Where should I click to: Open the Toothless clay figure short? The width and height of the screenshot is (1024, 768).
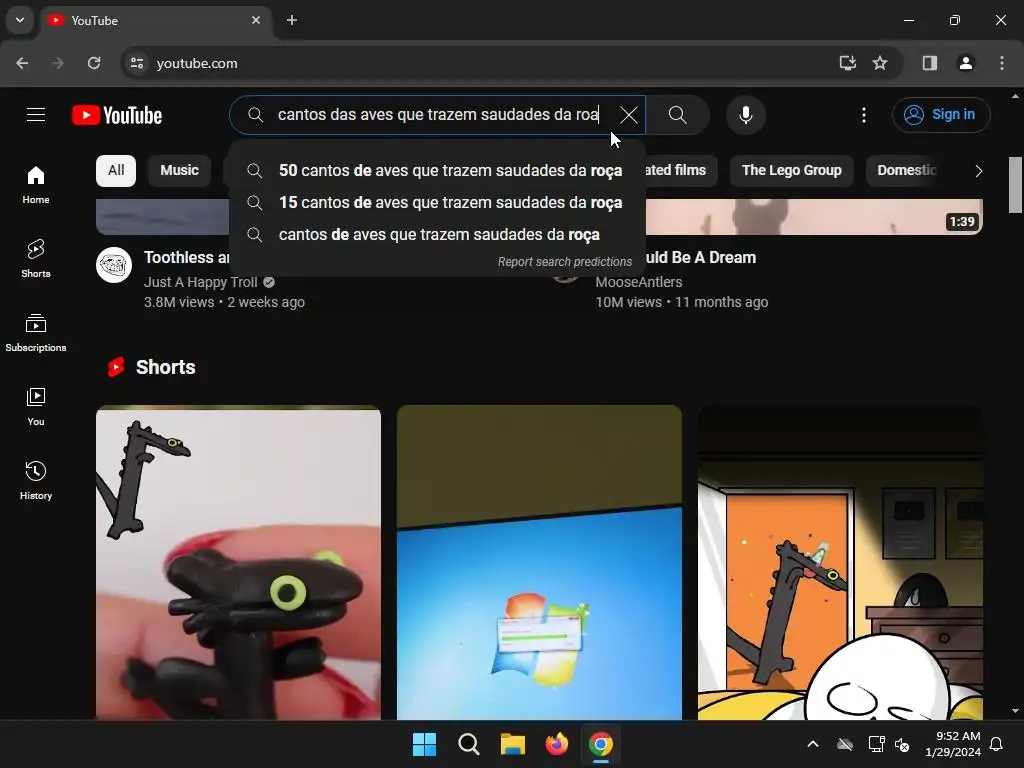[x=238, y=562]
